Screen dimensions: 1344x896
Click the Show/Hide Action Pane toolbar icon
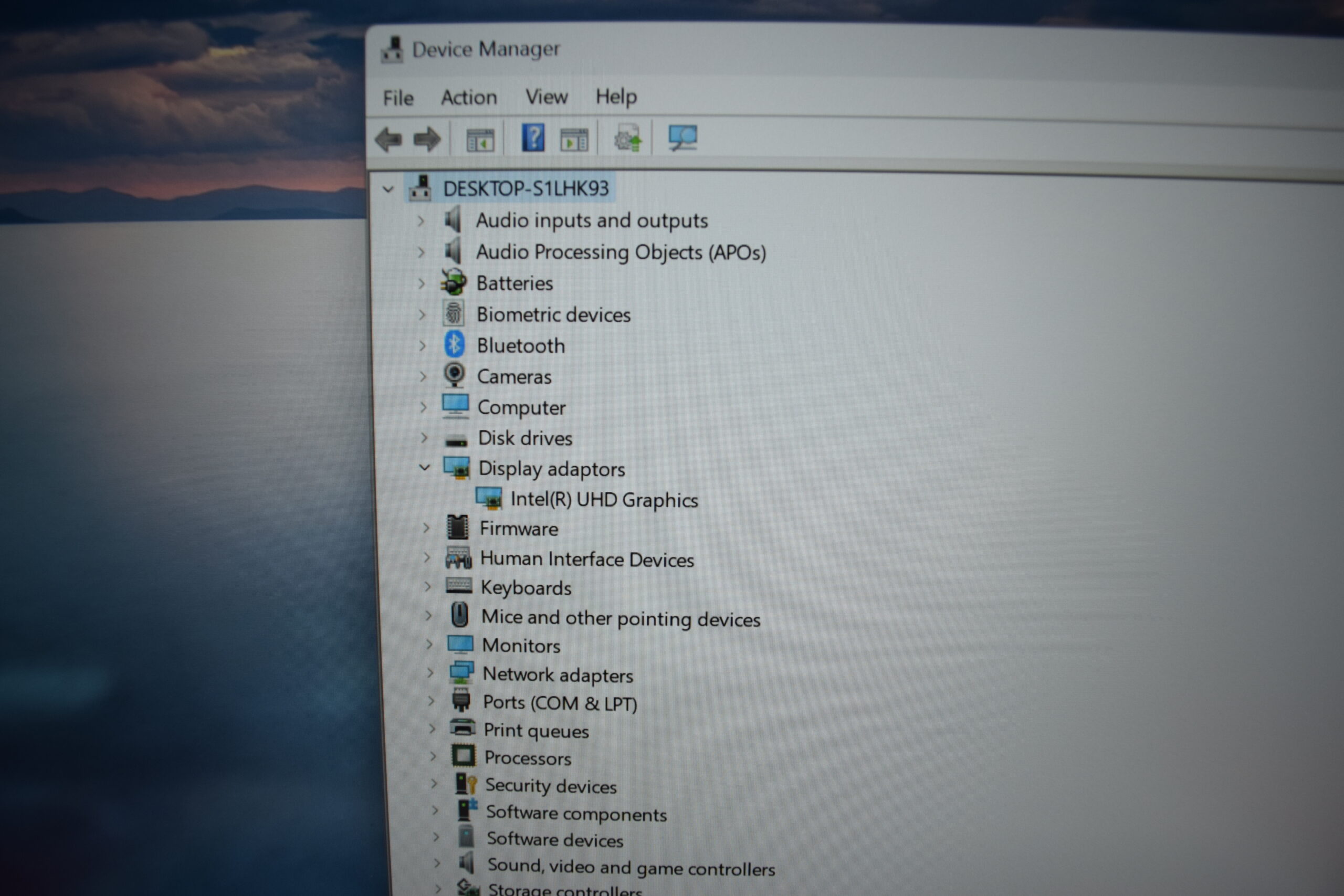[x=574, y=140]
